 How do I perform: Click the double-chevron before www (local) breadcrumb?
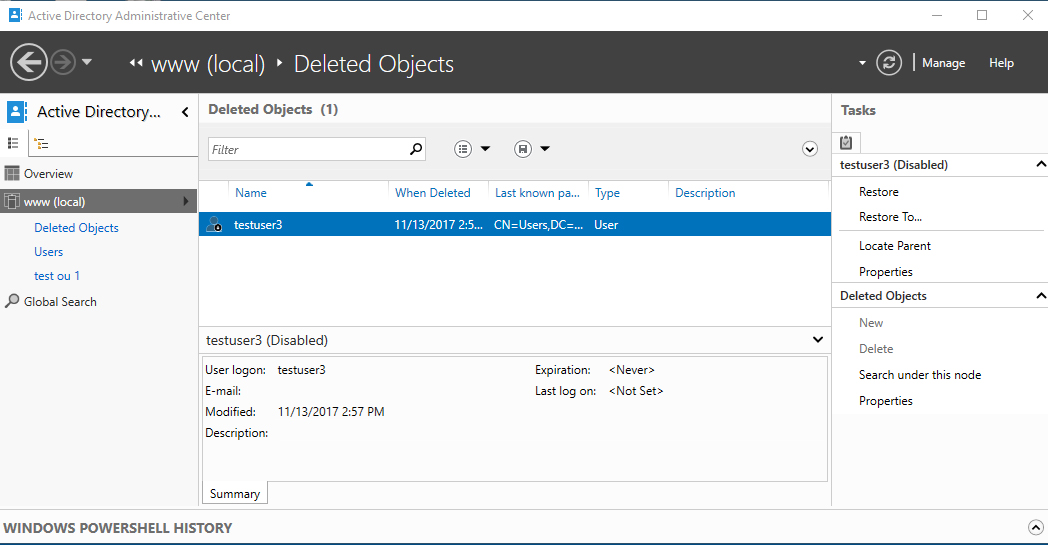(x=136, y=63)
